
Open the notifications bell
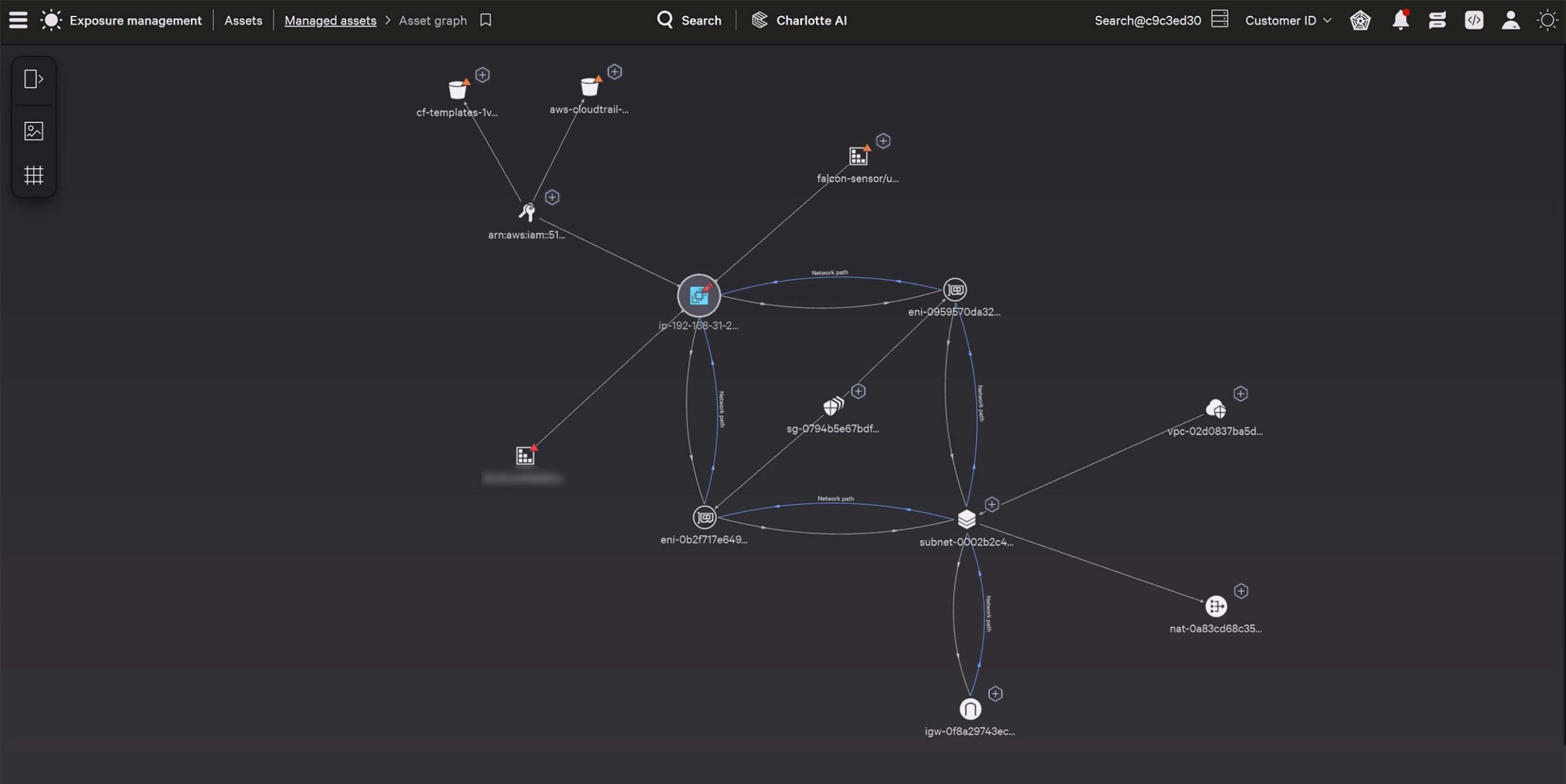click(x=1401, y=20)
